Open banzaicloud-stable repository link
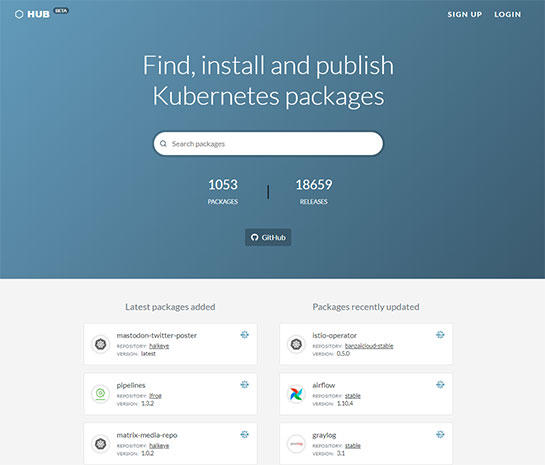545x465 pixels. click(x=369, y=346)
